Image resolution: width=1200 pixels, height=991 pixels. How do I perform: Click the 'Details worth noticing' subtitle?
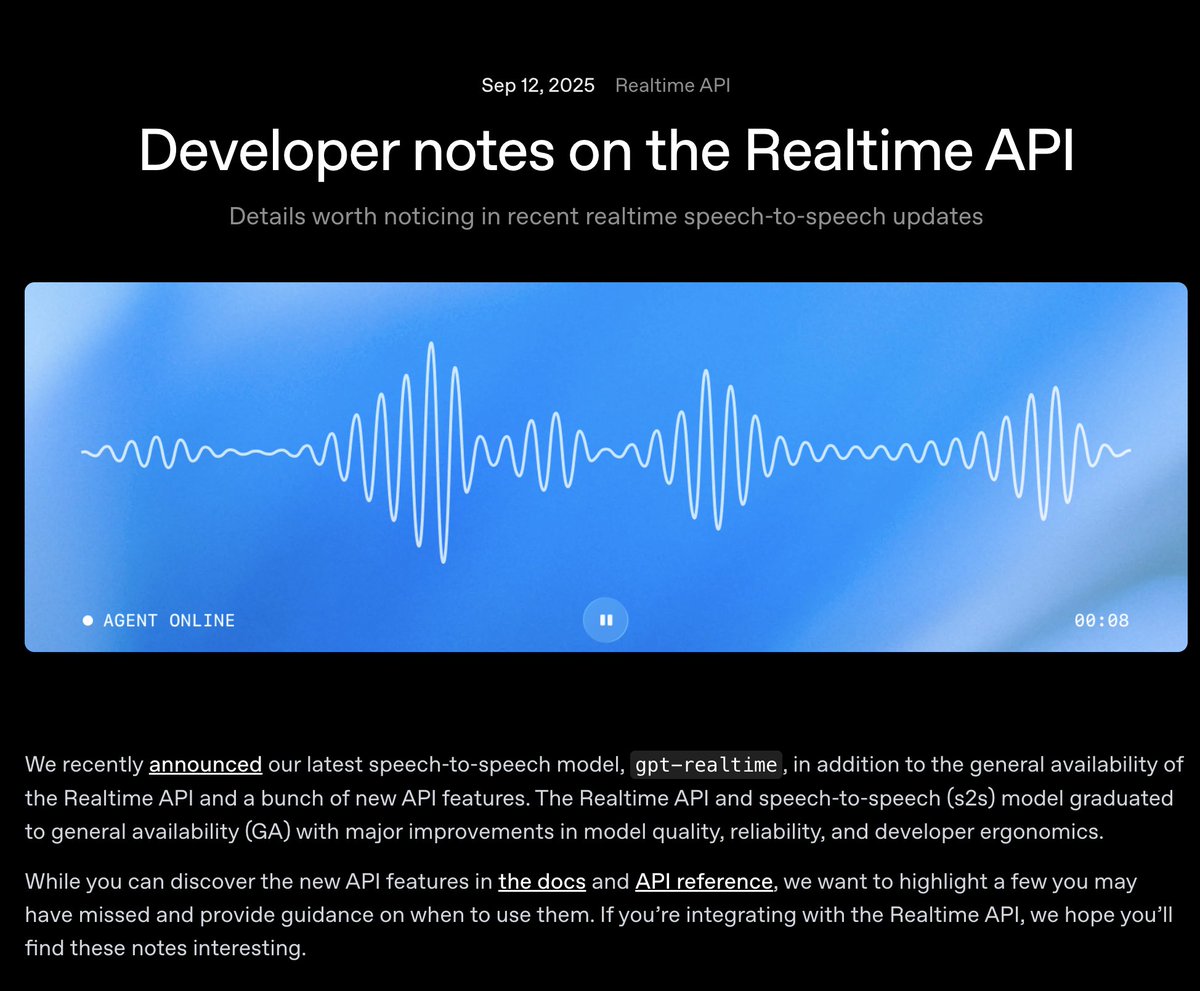click(605, 216)
